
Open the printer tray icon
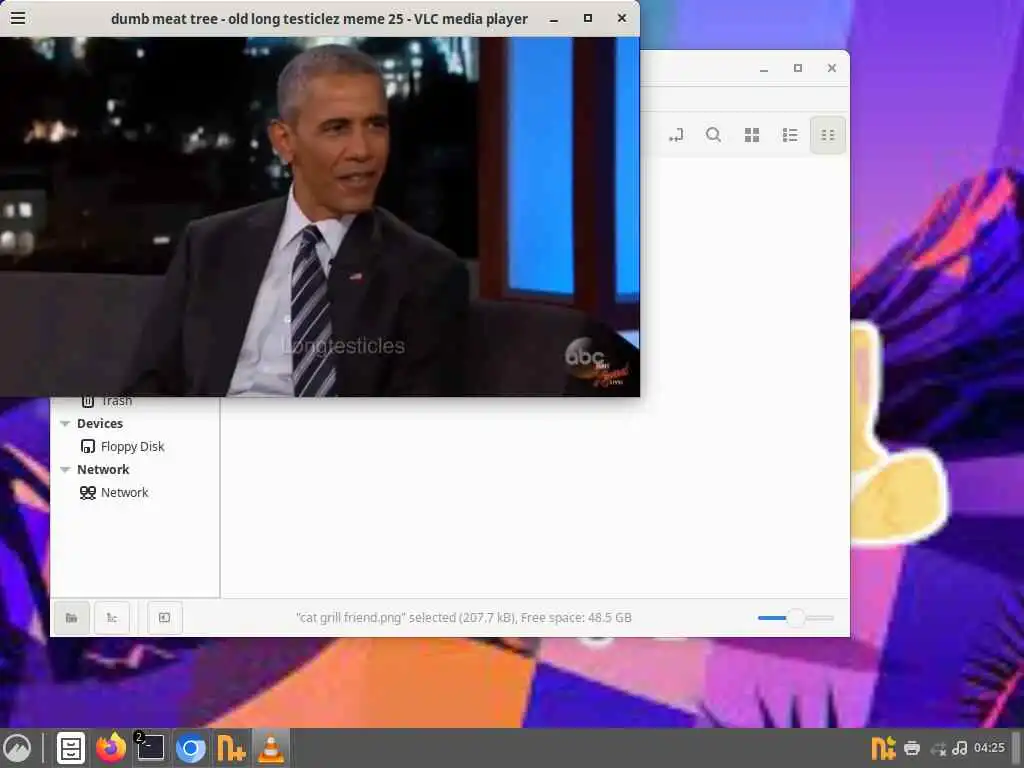pos(912,748)
